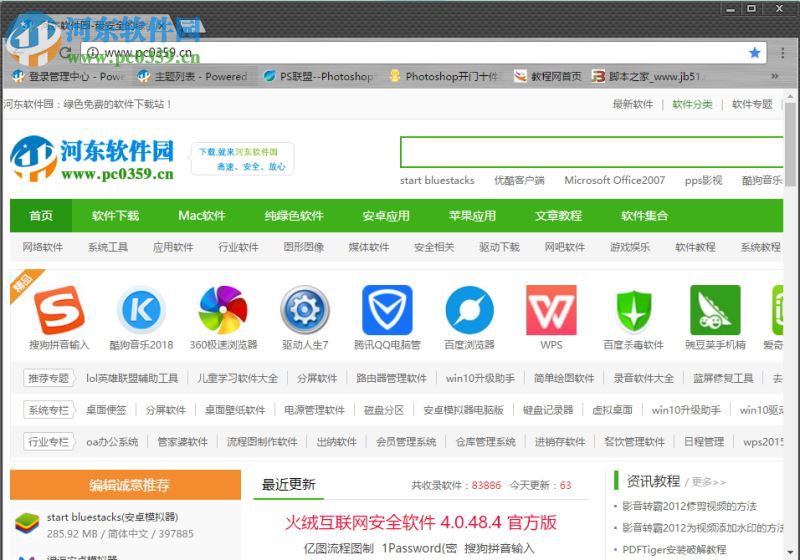
Task: Select the 苹果应用 navigation tab
Action: coord(472,216)
